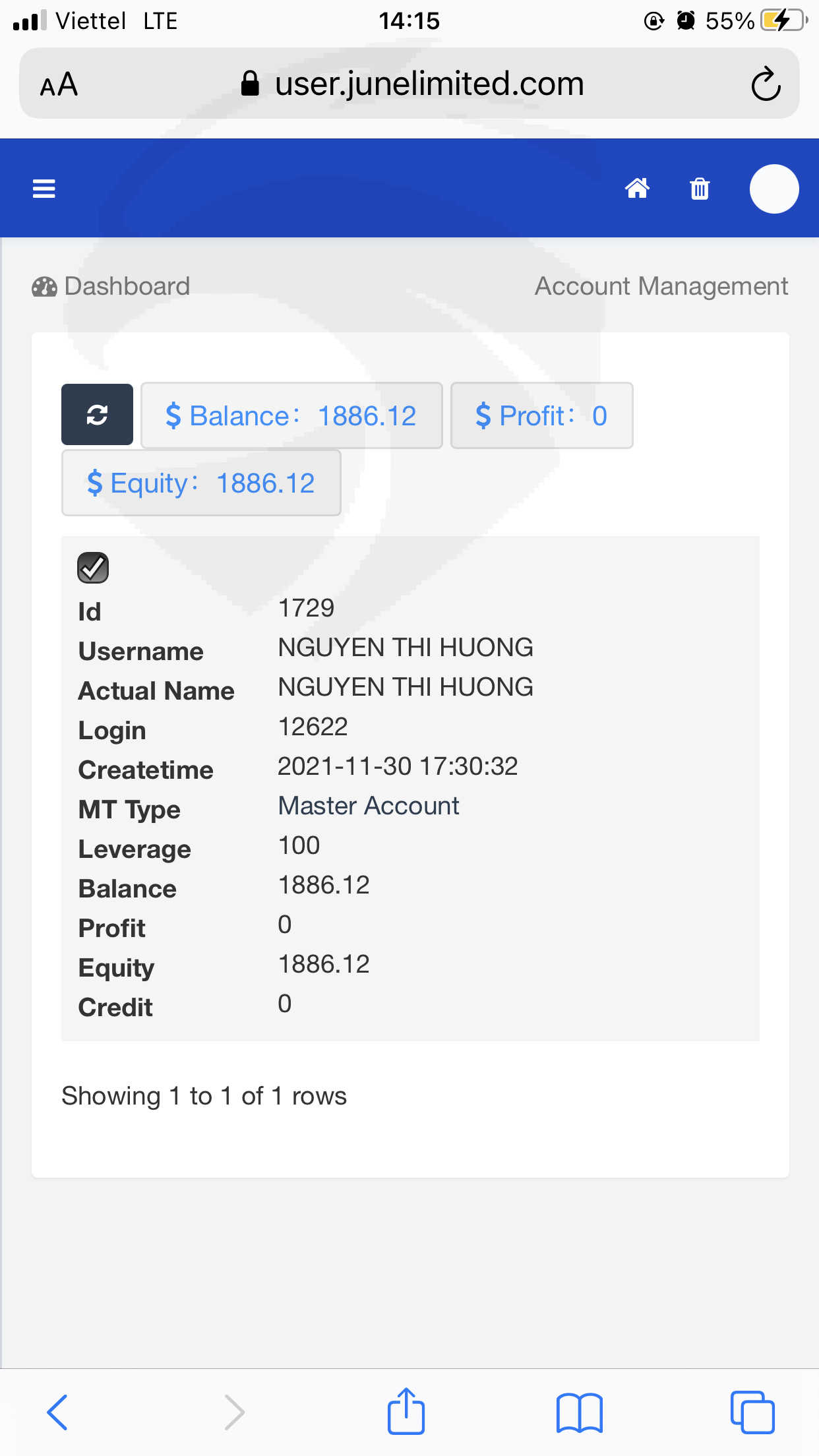Image resolution: width=819 pixels, height=1456 pixels.
Task: Click the trash bin icon in header
Action: coord(700,189)
